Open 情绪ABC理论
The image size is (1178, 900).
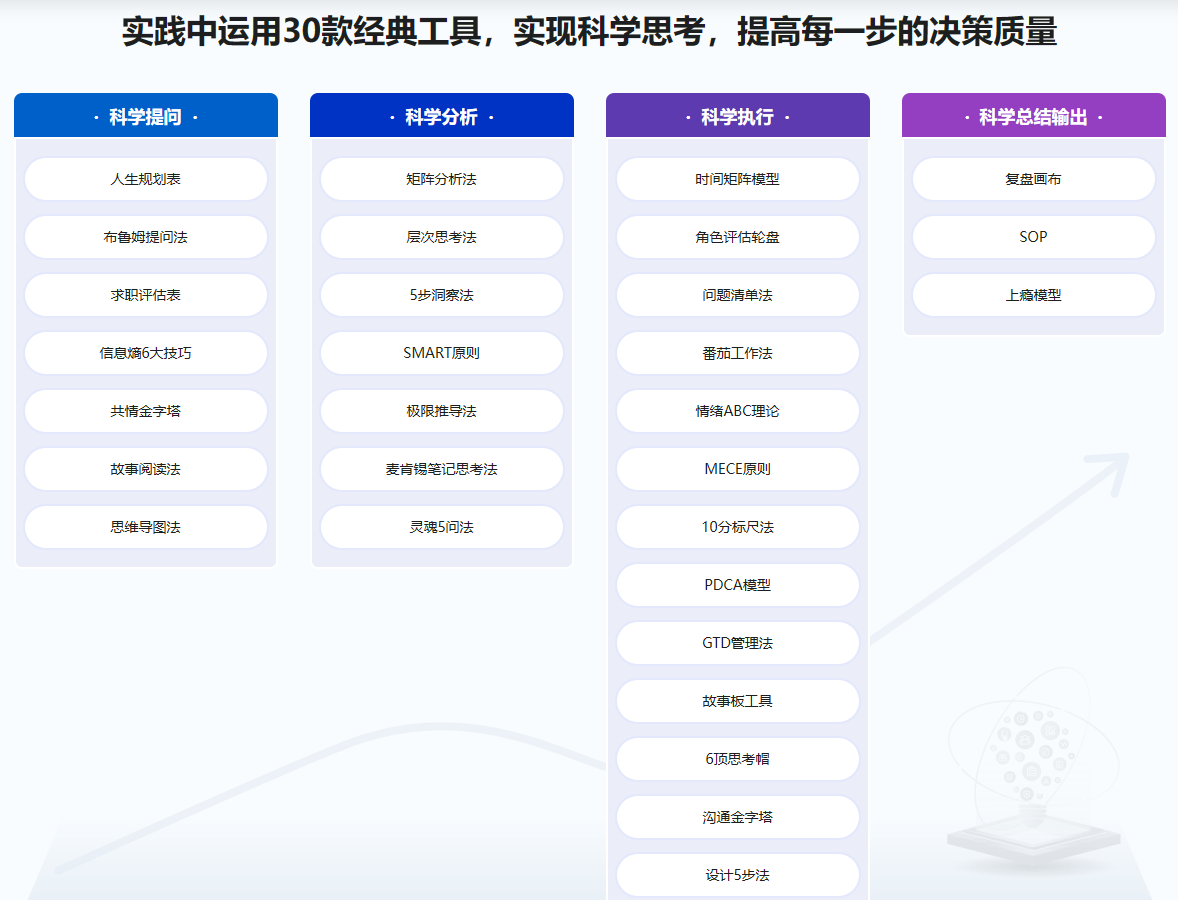click(x=738, y=411)
